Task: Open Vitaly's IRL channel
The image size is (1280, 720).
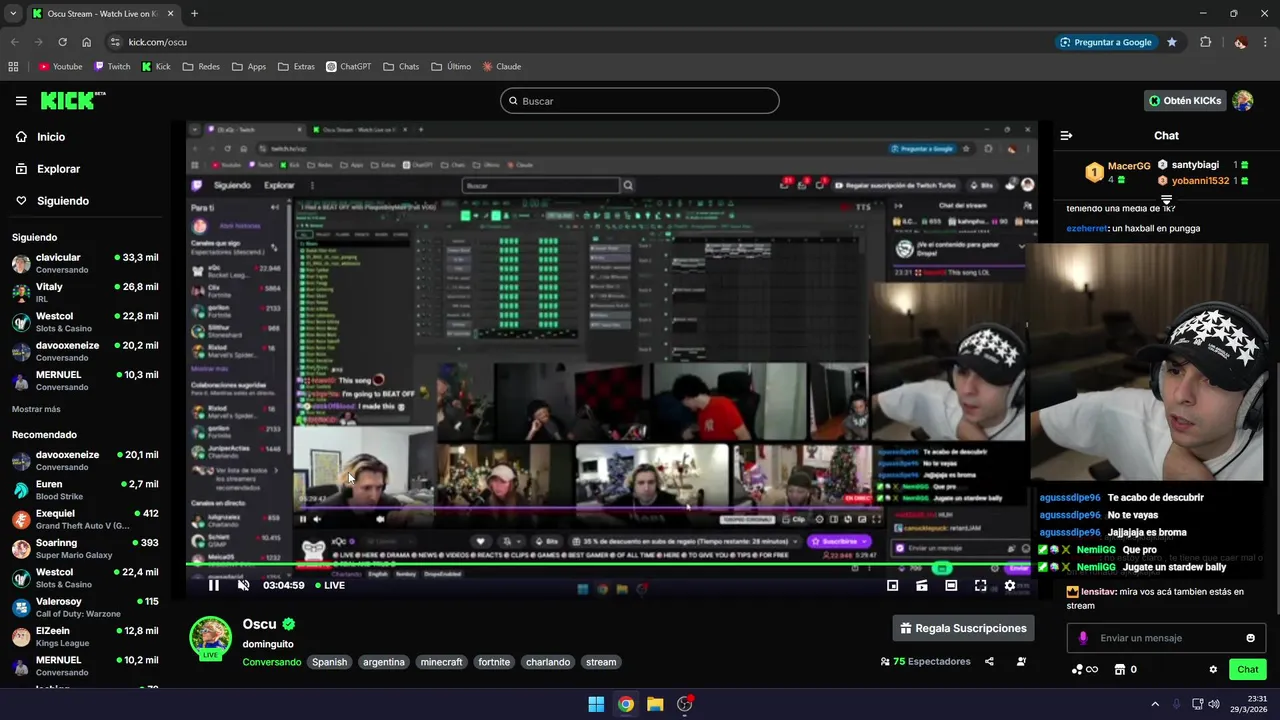Action: (x=85, y=293)
